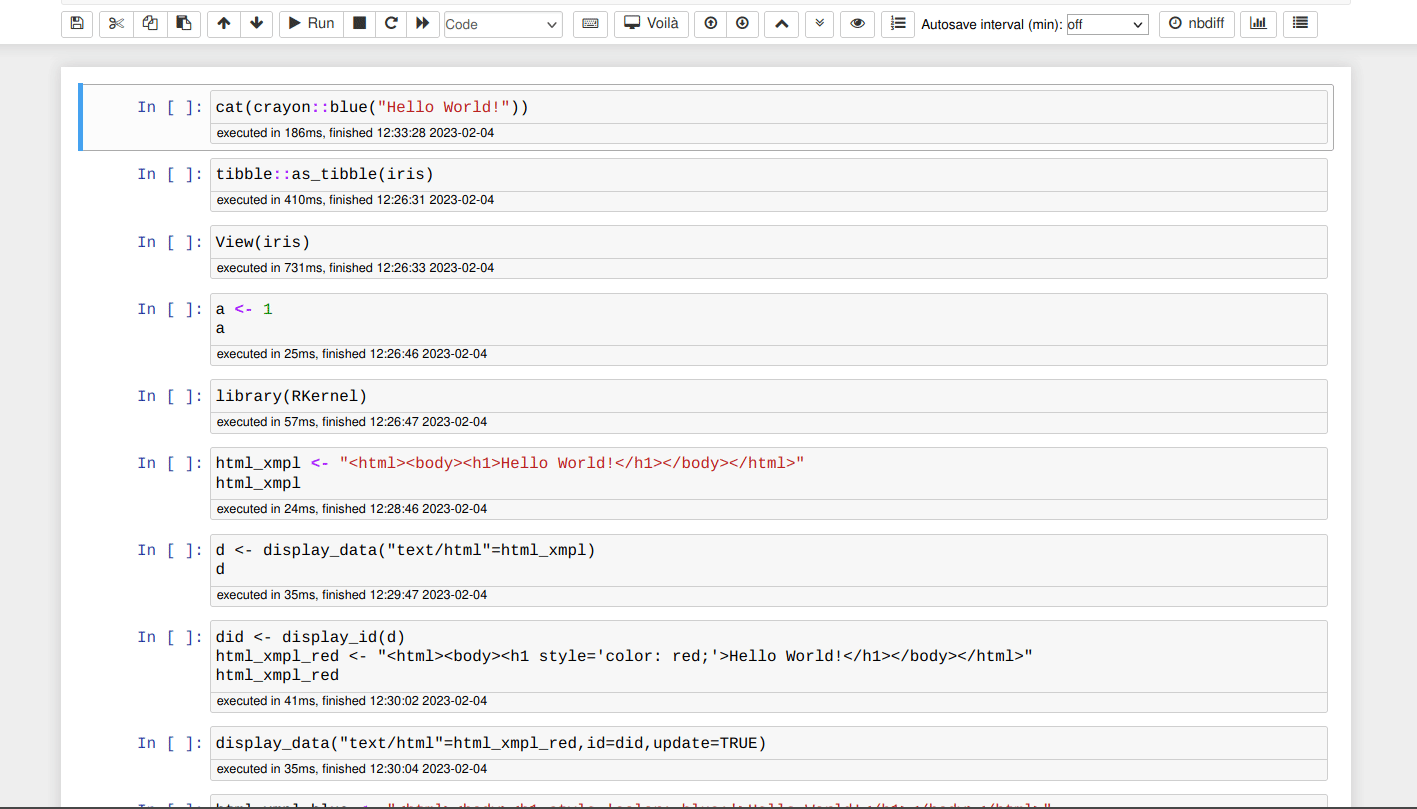Run the selected cell with the Run button

pyautogui.click(x=310, y=23)
